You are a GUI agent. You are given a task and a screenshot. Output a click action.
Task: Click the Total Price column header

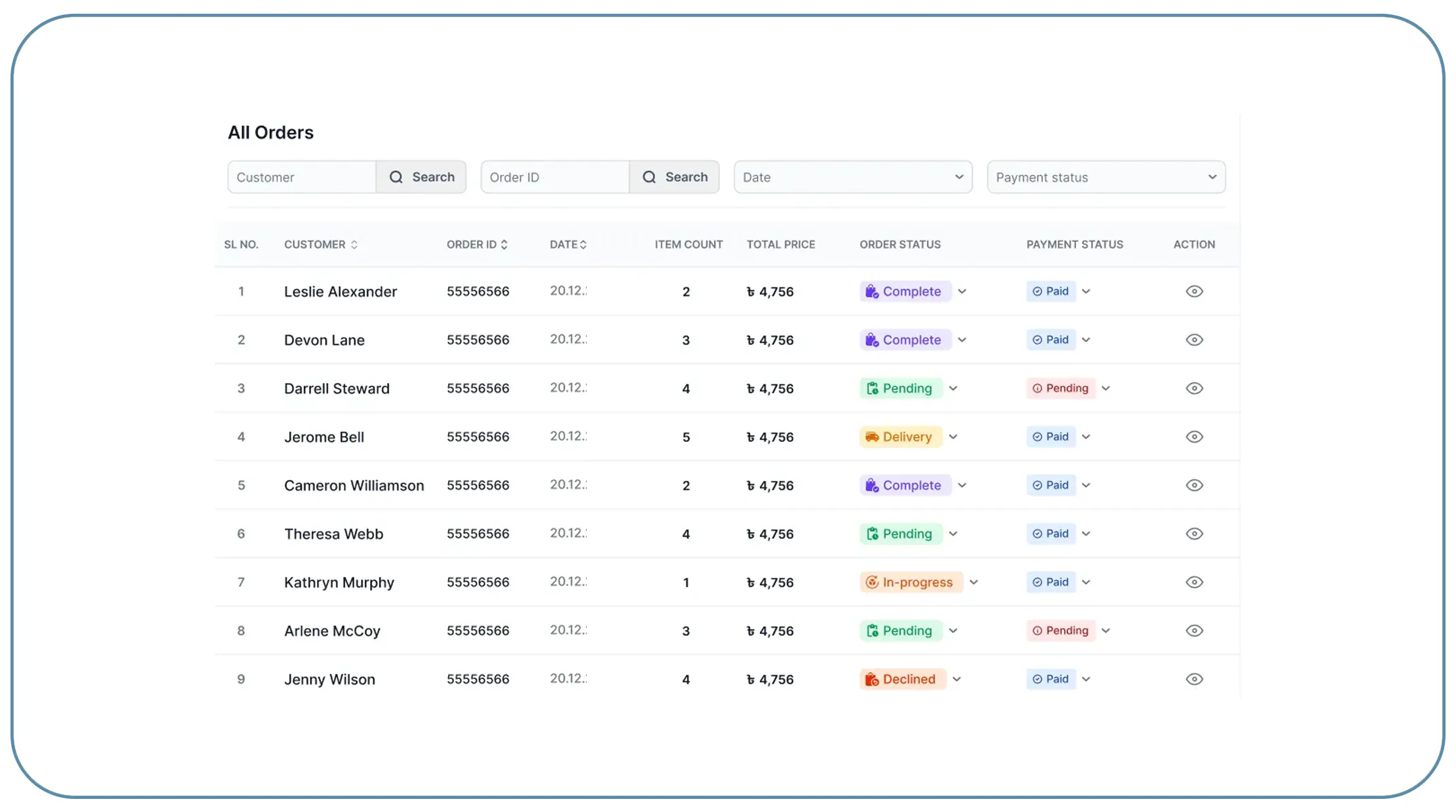pos(781,244)
